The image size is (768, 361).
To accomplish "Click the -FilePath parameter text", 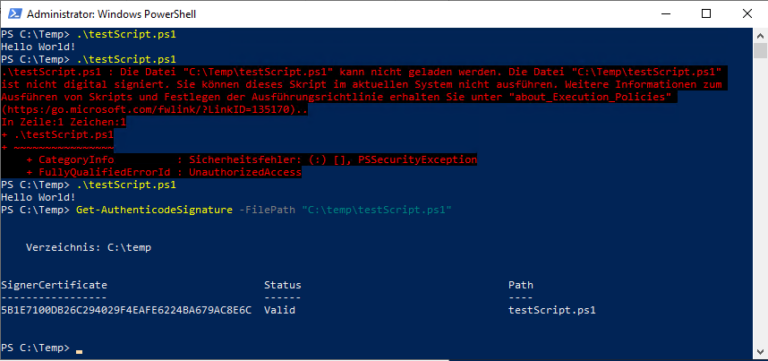I will [x=267, y=210].
